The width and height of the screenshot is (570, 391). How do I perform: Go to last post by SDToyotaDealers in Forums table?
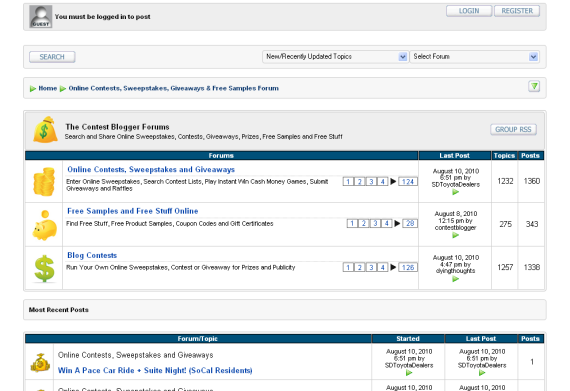coord(455,192)
